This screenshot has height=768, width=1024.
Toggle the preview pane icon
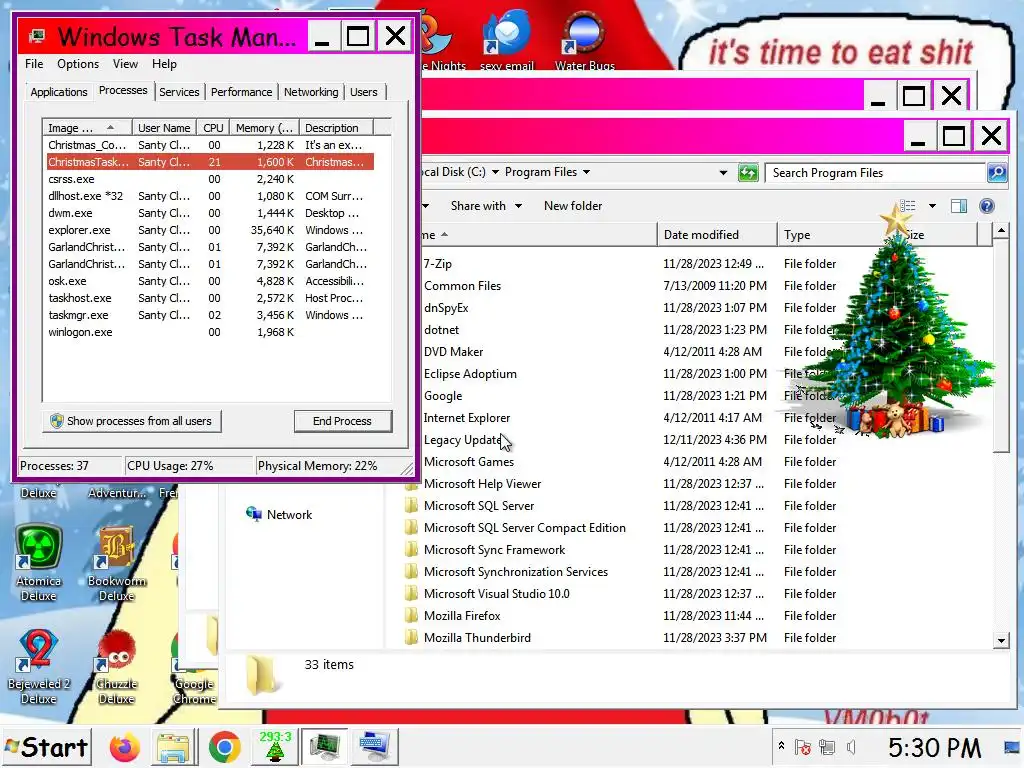(x=959, y=206)
